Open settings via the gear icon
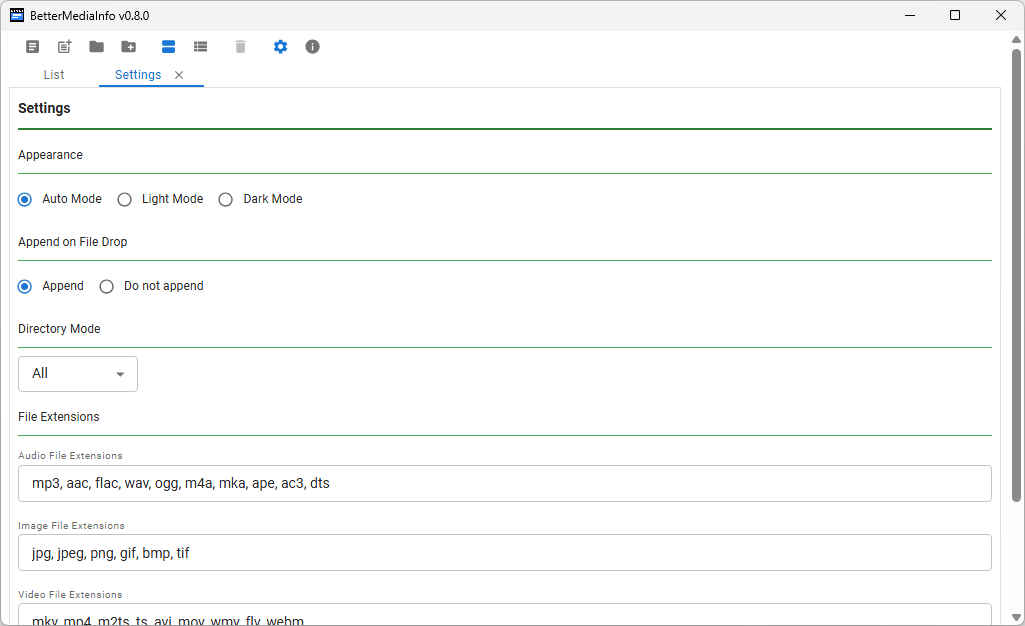This screenshot has width=1025, height=626. pyautogui.click(x=281, y=47)
